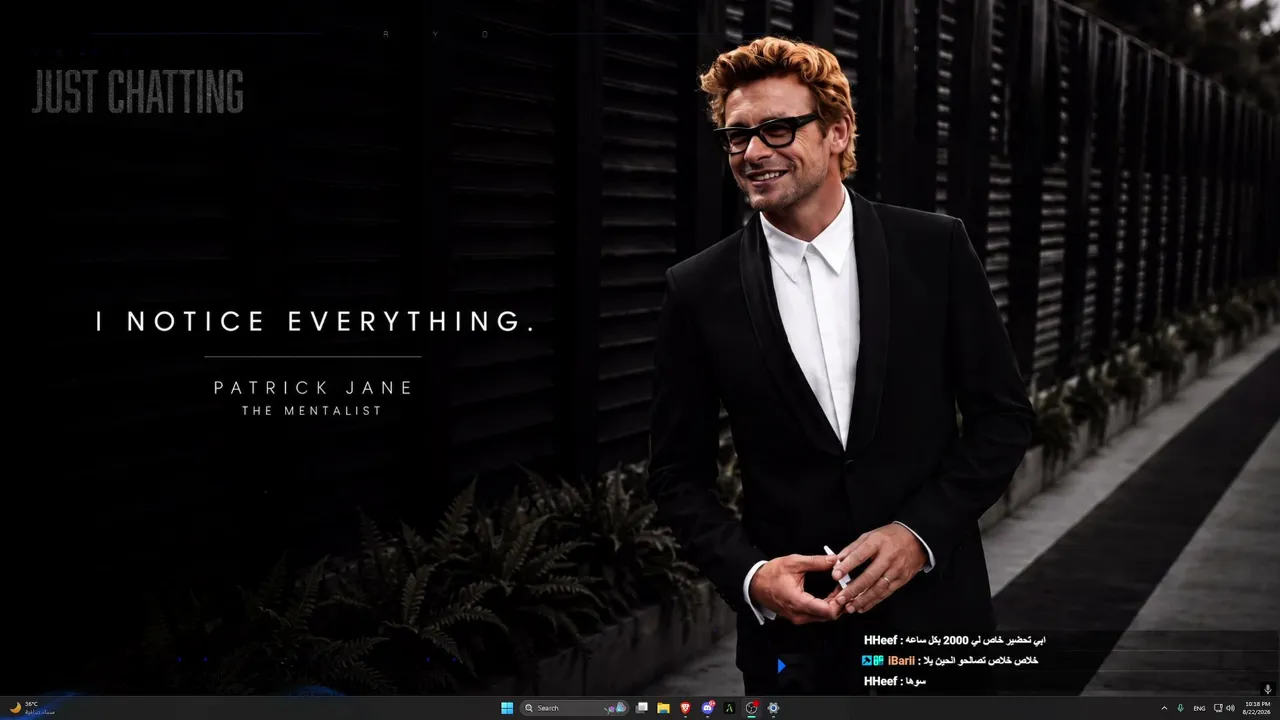Image resolution: width=1280 pixels, height=720 pixels.
Task: Open the weather widget showing 36°C
Action: [x=31, y=708]
